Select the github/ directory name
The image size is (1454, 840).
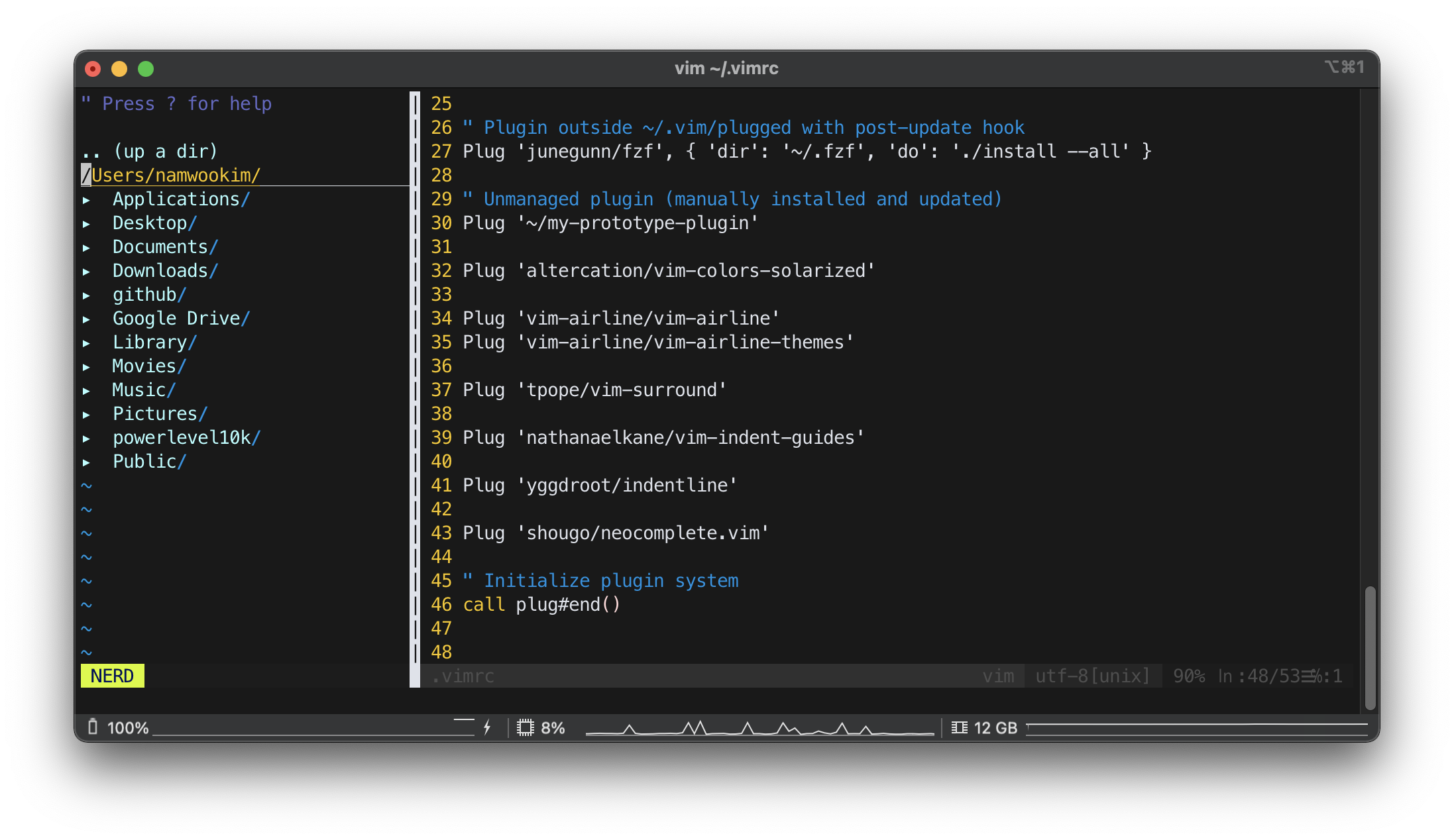coord(149,294)
